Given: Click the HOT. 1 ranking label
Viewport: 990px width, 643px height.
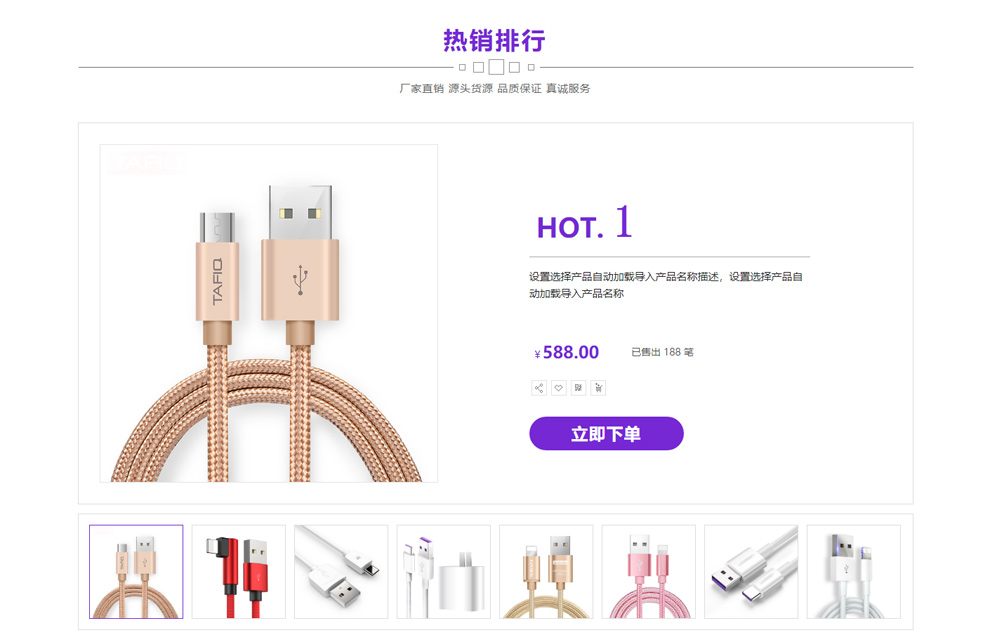Looking at the screenshot, I should pyautogui.click(x=585, y=223).
